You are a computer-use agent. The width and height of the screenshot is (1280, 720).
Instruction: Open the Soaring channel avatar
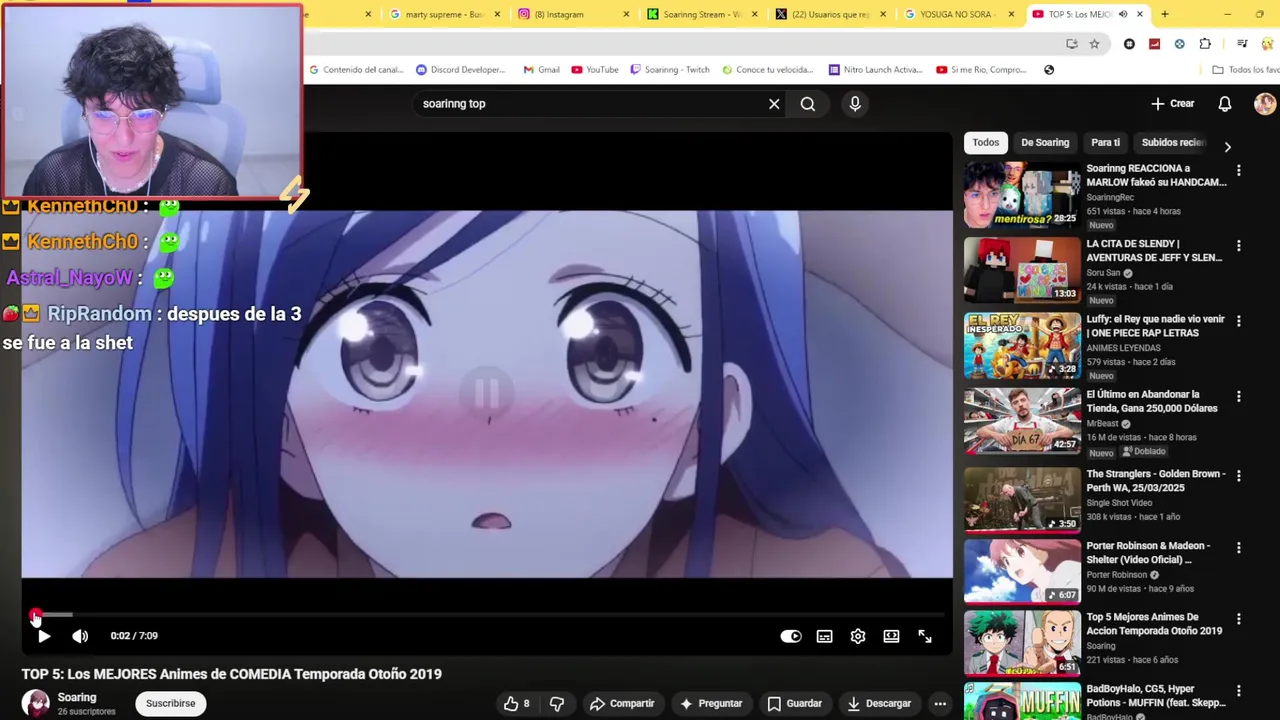pos(36,703)
